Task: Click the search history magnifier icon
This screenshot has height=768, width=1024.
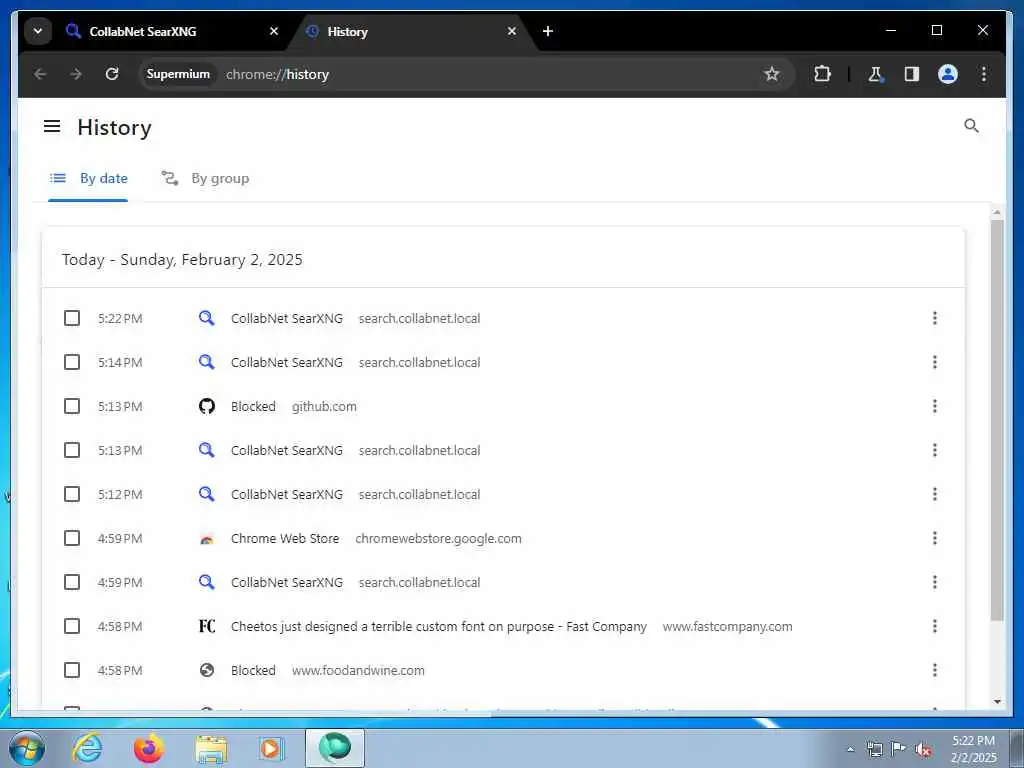Action: 971,125
